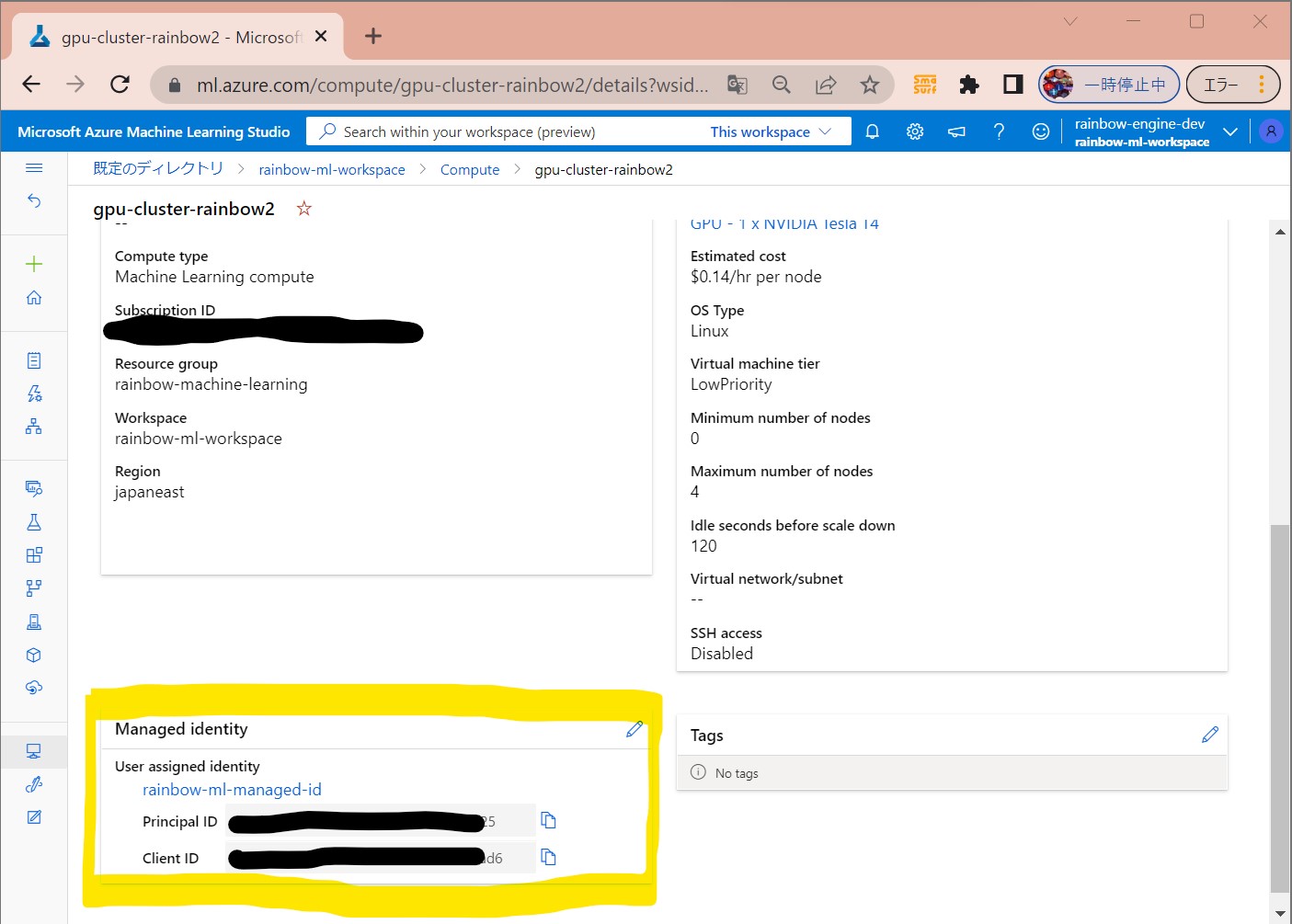Open the rainbow-ml-managed-id identity link

point(232,790)
